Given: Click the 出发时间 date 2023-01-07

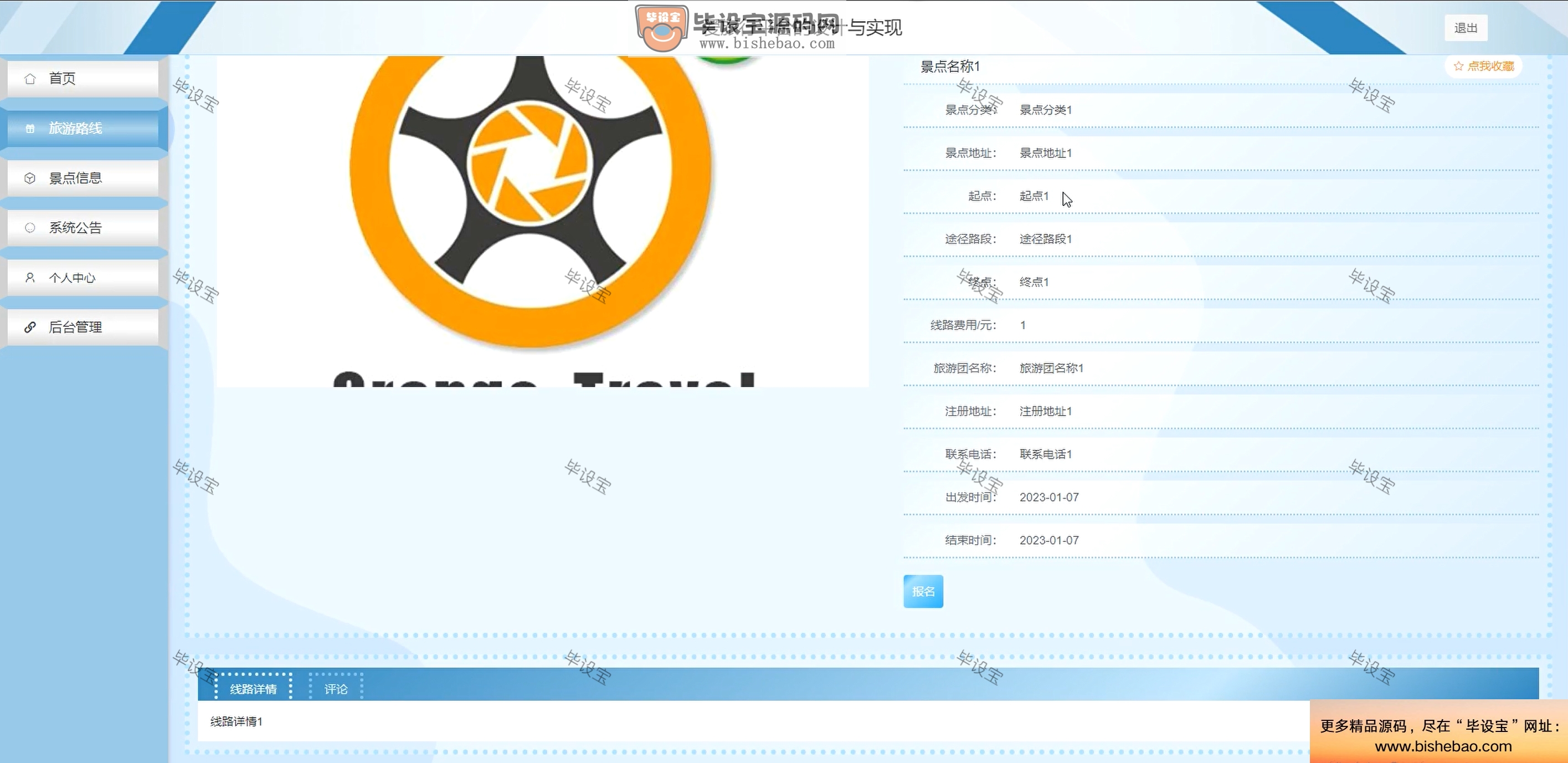Looking at the screenshot, I should [1049, 498].
